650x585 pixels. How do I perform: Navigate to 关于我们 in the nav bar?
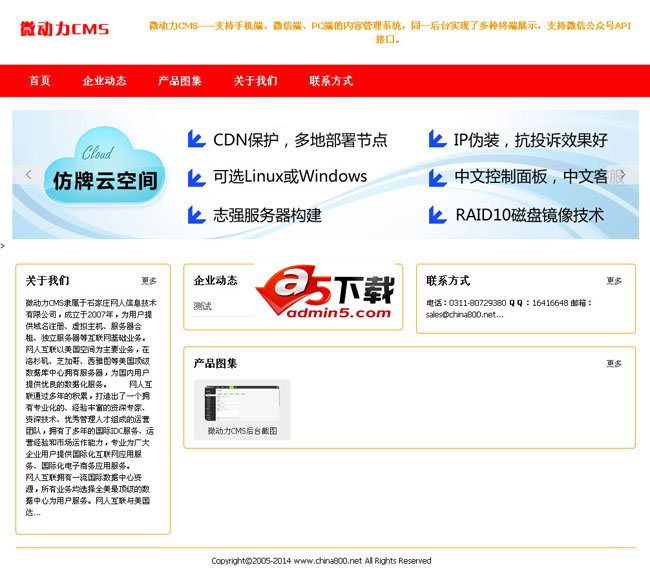[x=255, y=80]
